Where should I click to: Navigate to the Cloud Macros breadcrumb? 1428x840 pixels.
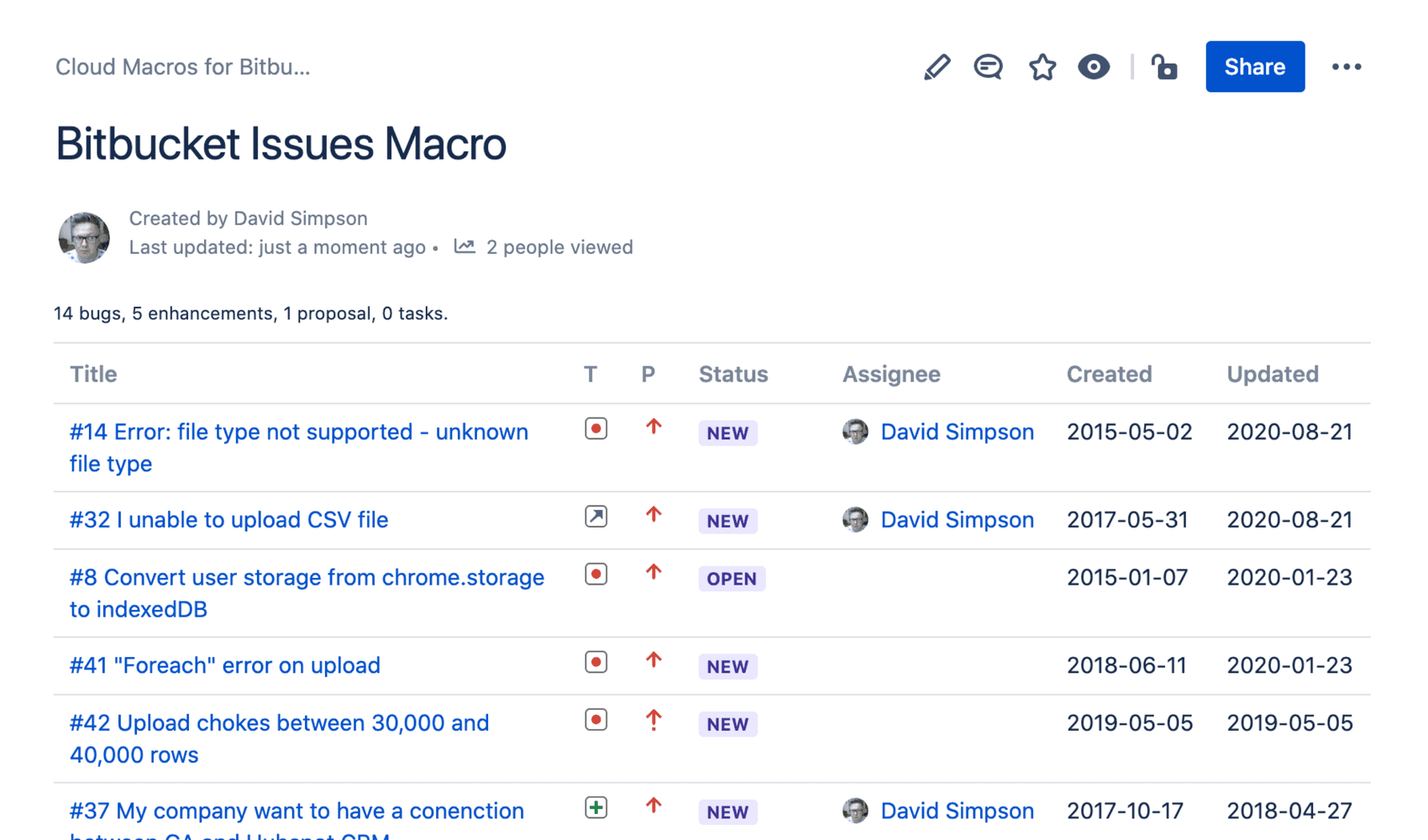coord(183,66)
